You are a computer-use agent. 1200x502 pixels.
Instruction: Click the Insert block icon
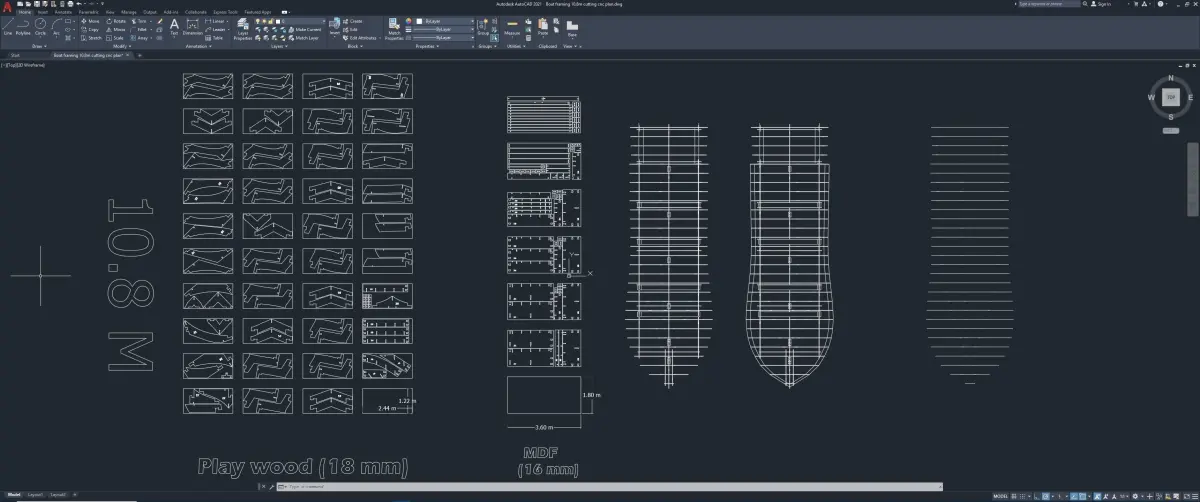point(334,29)
